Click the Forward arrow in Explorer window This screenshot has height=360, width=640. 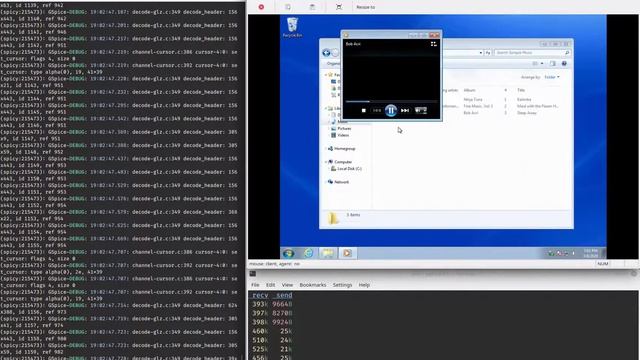[x=335, y=53]
